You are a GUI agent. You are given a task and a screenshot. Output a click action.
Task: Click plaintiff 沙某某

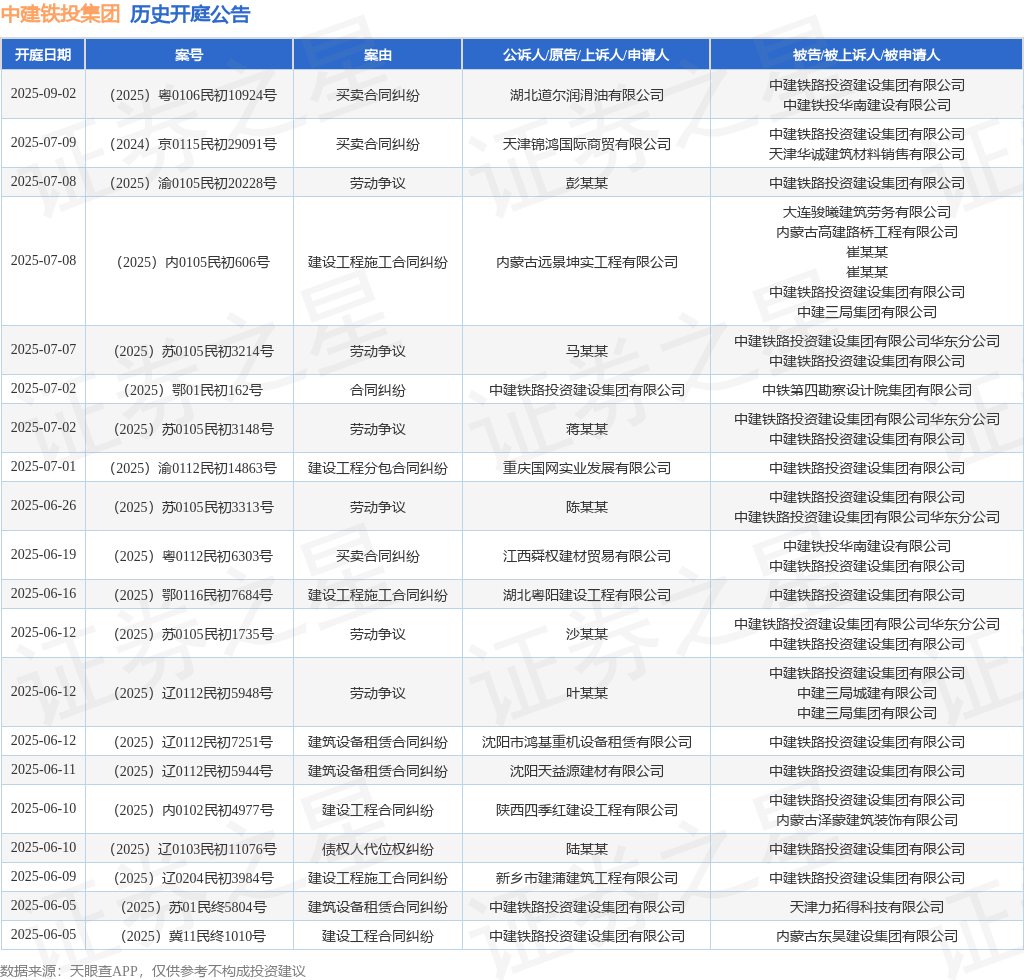(x=586, y=635)
